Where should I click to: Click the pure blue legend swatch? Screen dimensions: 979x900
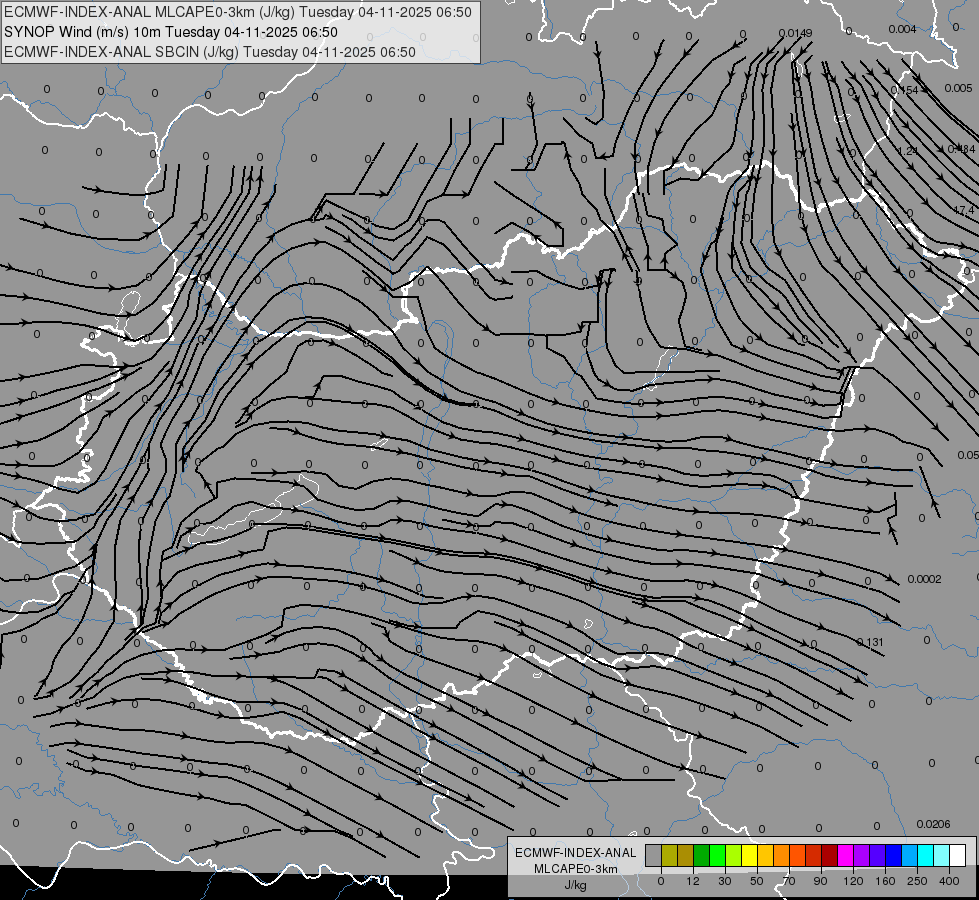click(x=893, y=855)
